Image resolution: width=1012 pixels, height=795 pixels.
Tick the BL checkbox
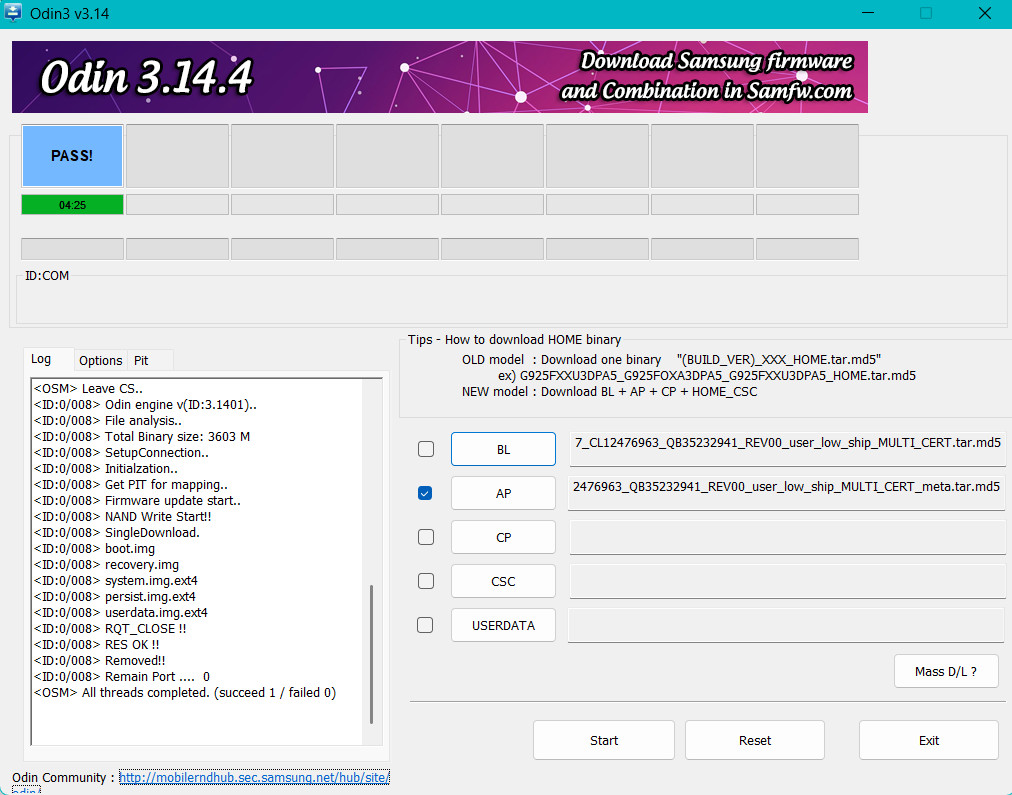point(426,449)
